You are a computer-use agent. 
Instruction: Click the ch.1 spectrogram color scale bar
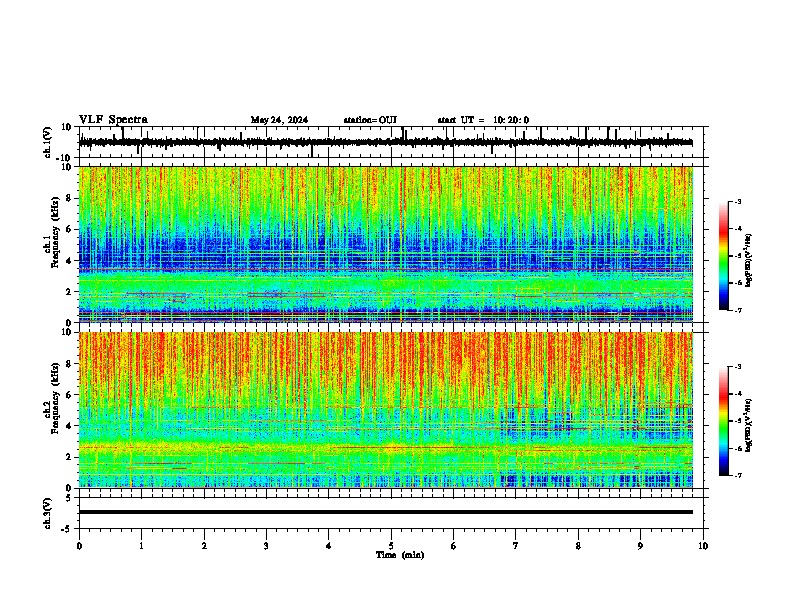723,256
